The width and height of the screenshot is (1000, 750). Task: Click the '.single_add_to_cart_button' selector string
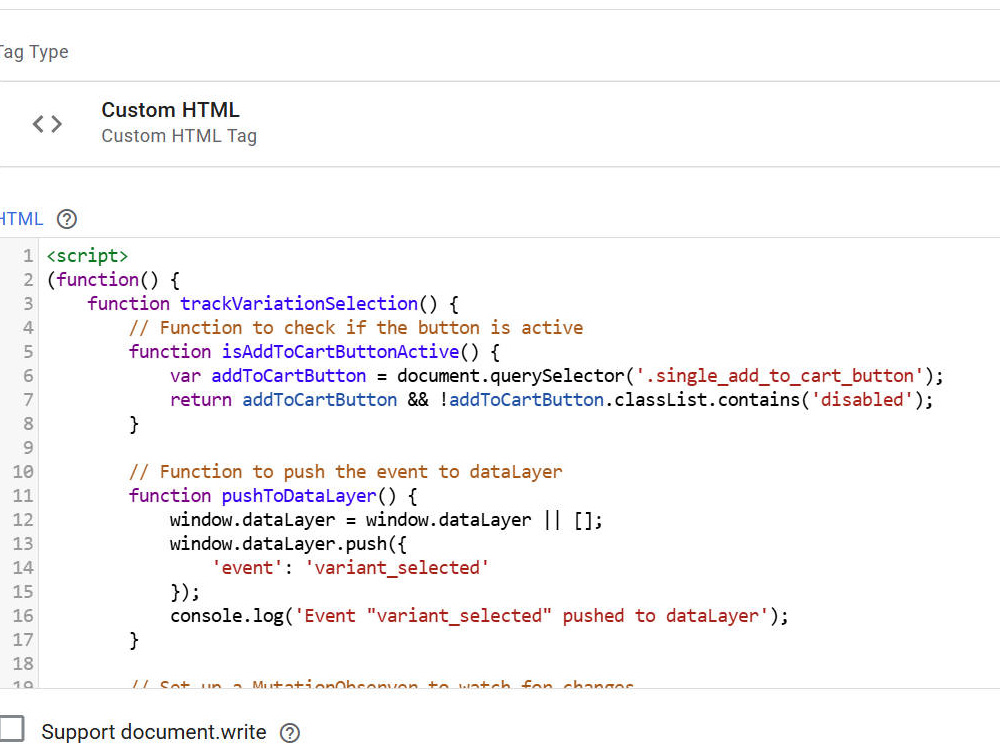[779, 376]
